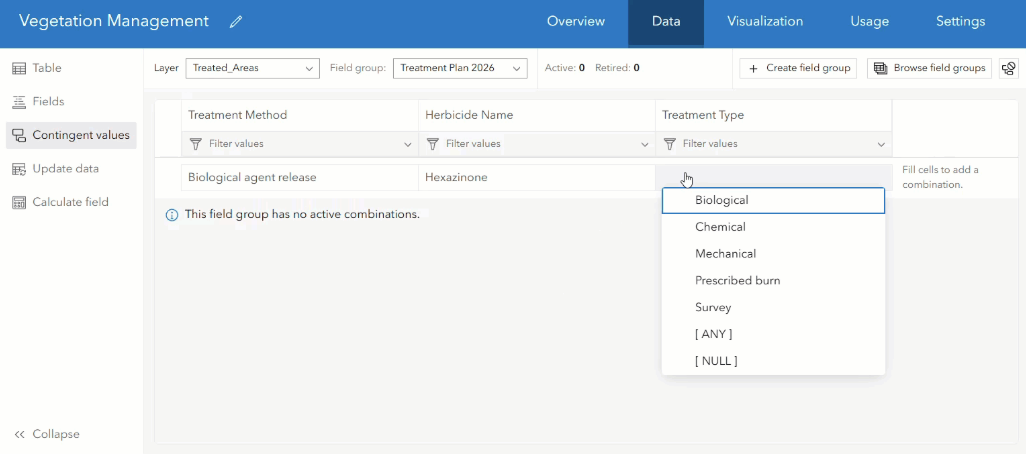Click the Treatment Type filter funnel icon
Image resolution: width=1026 pixels, height=464 pixels.
tap(669, 144)
